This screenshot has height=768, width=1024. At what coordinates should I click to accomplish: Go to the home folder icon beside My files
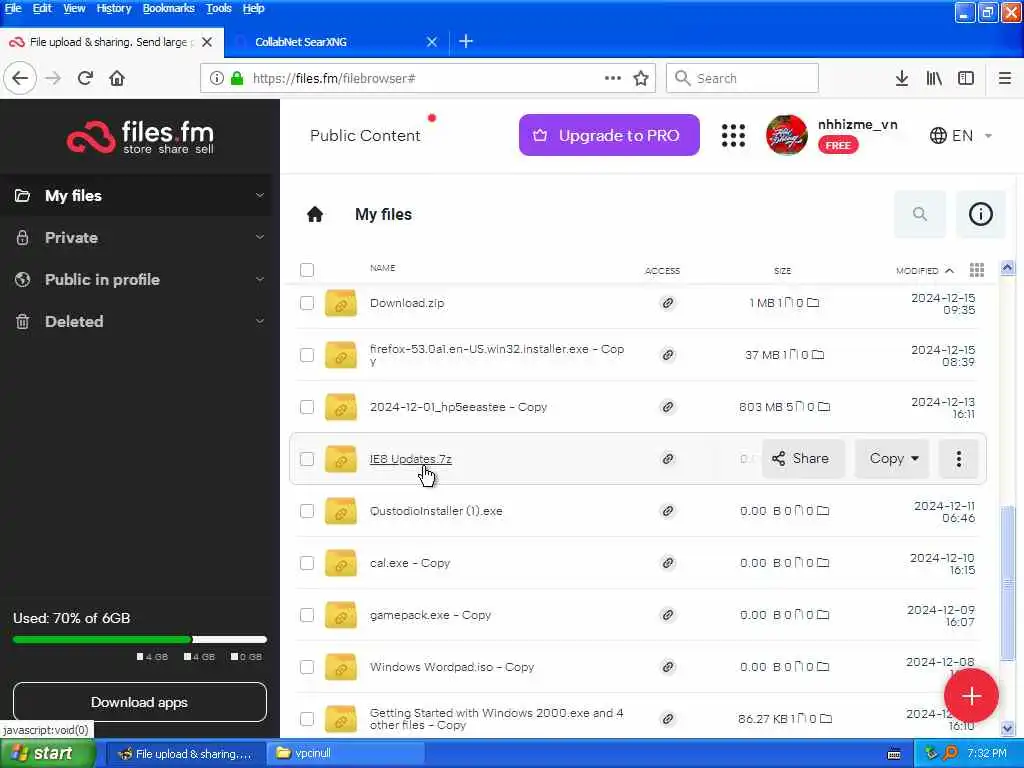pyautogui.click(x=315, y=214)
